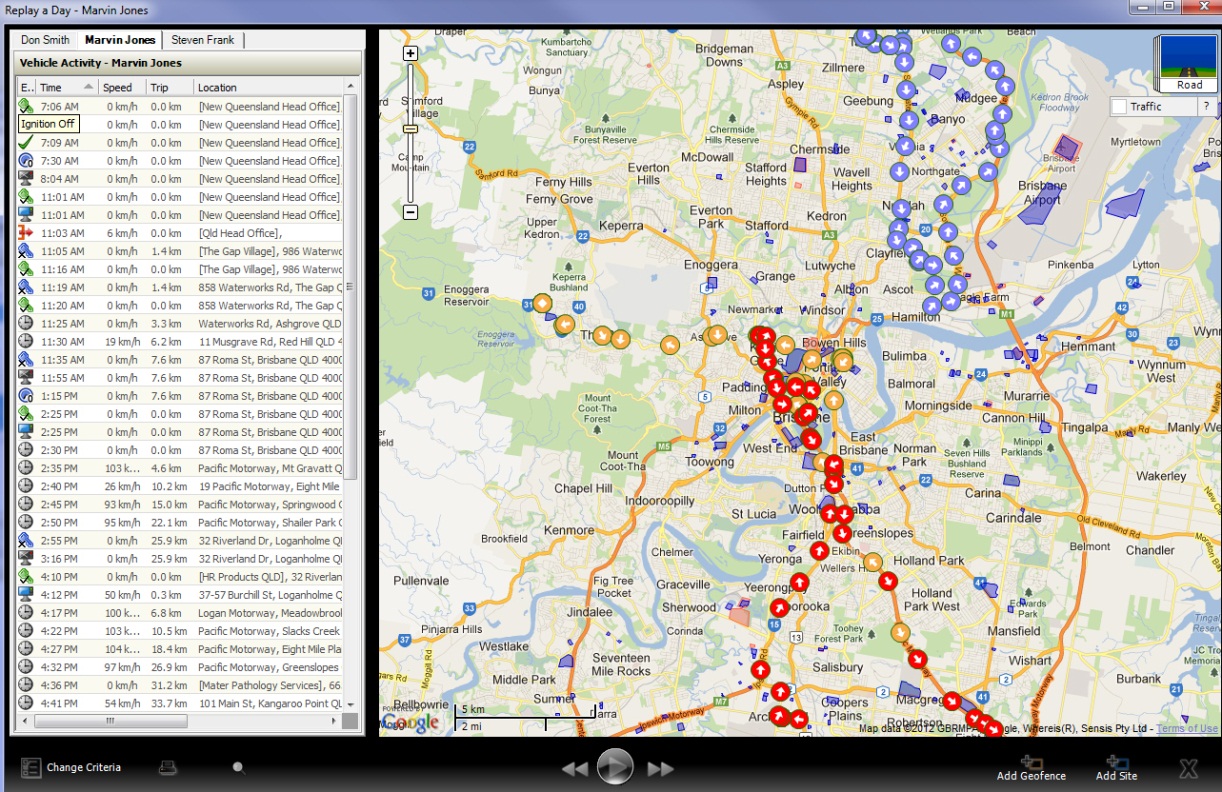Enable the Traffic checkbox on the map
The height and width of the screenshot is (792, 1222).
point(1119,106)
